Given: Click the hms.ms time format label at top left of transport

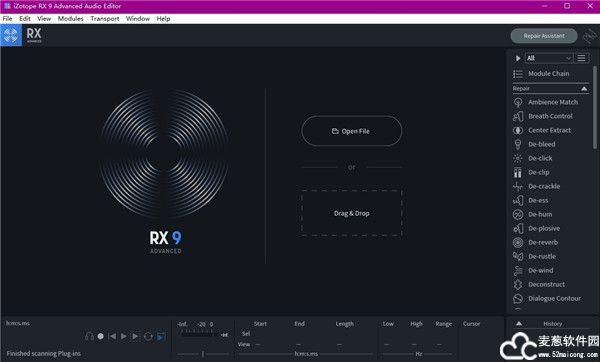Looking at the screenshot, I should [18, 323].
